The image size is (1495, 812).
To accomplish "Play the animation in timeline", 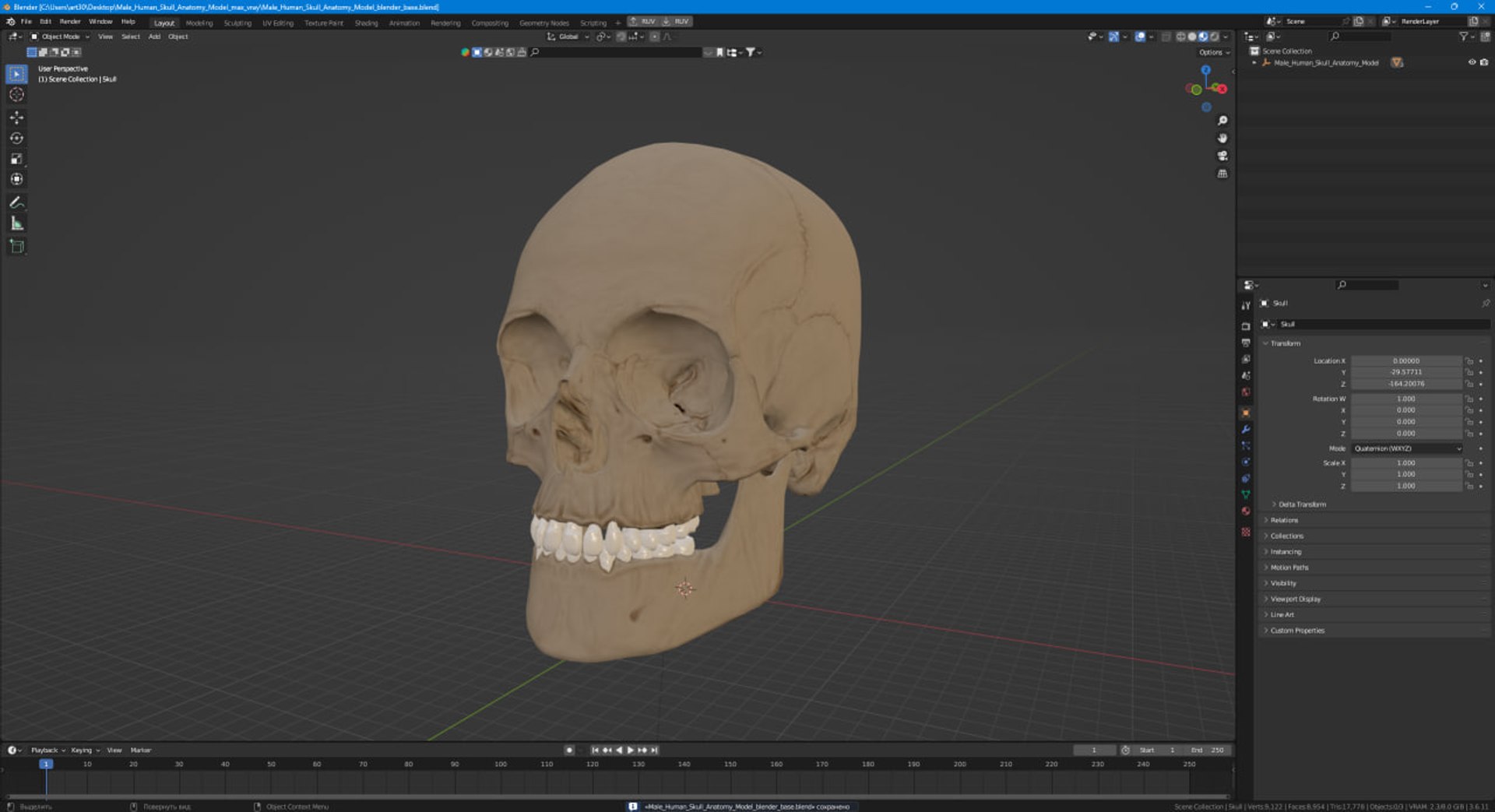I will (631, 750).
